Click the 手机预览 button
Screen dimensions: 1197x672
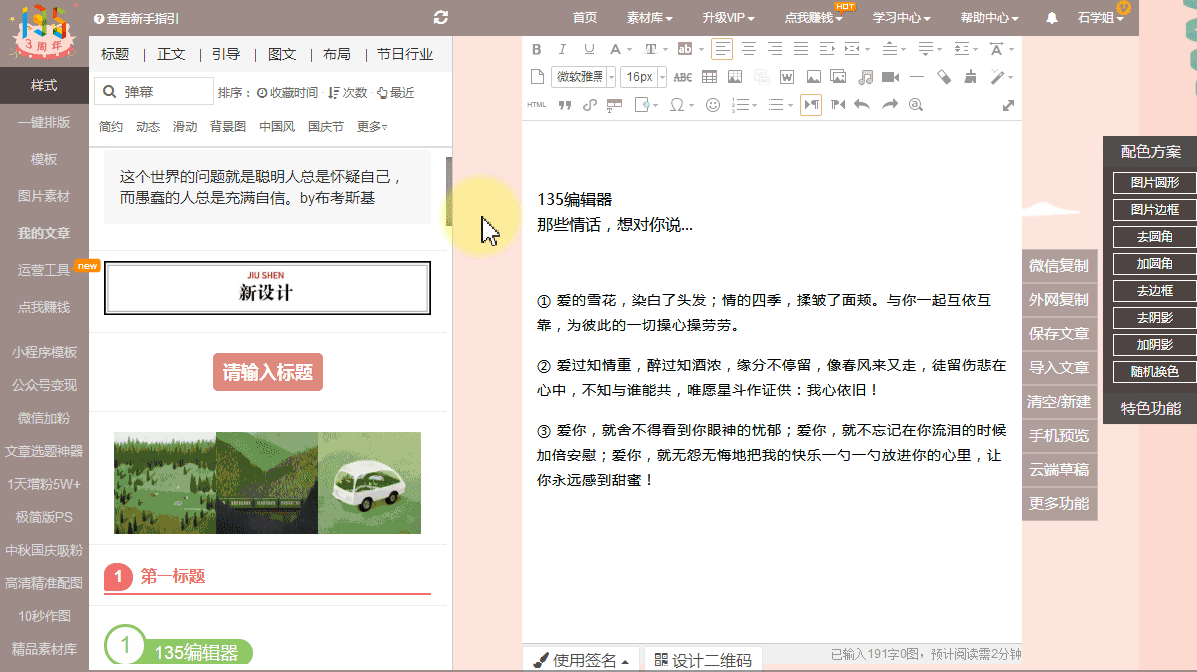(x=1060, y=435)
